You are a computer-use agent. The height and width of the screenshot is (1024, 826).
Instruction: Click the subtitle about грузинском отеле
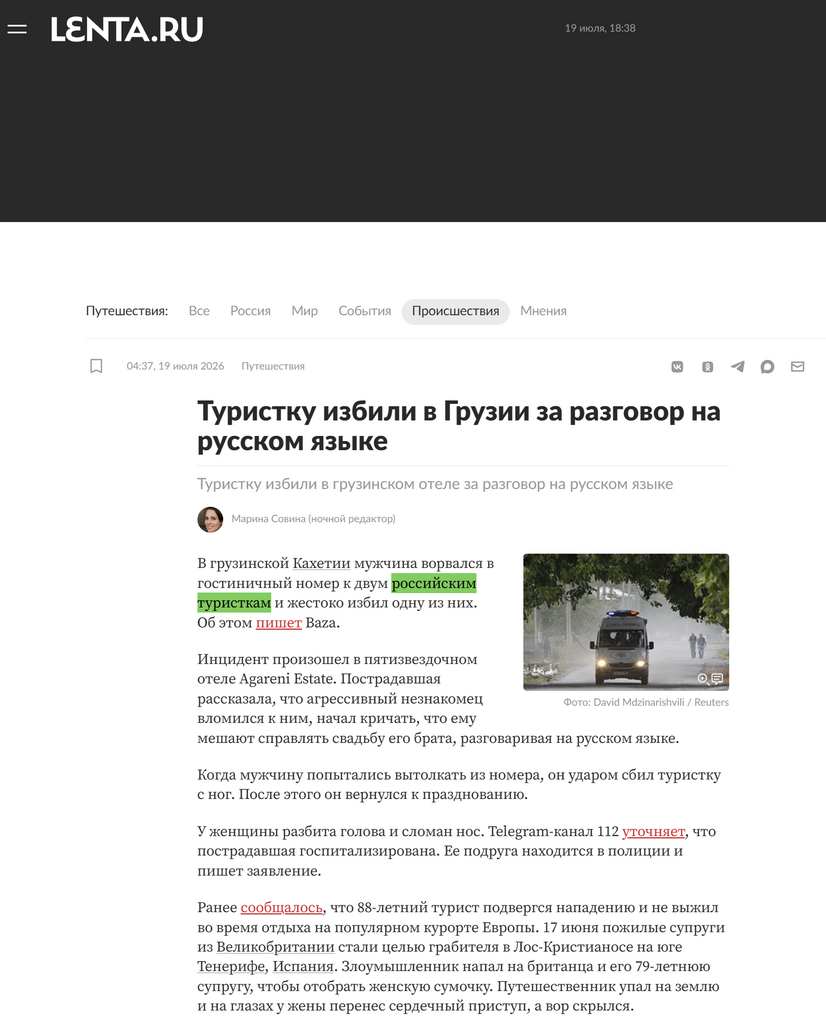pos(435,484)
